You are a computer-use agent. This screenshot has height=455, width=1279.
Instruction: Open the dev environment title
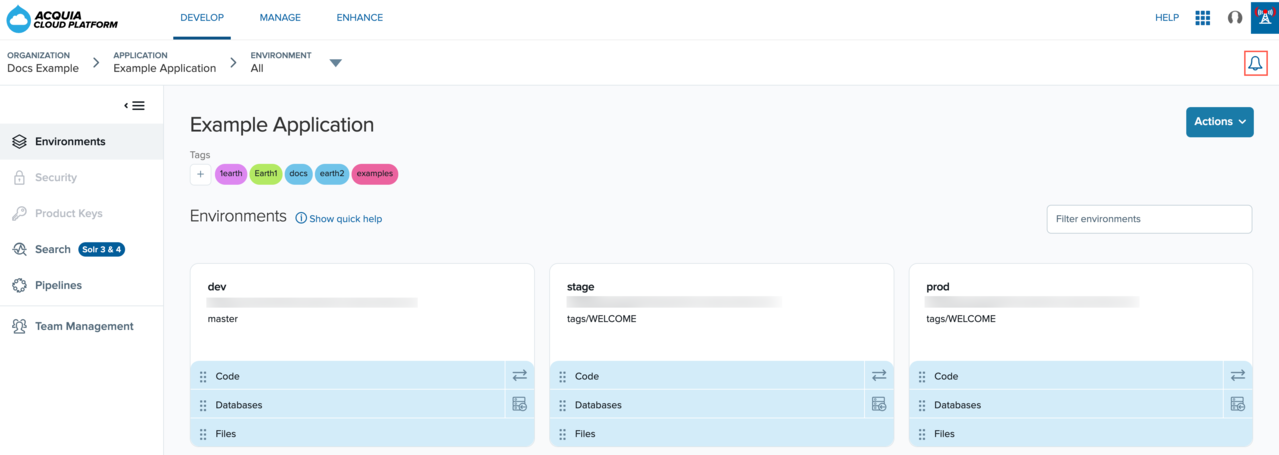(x=217, y=287)
